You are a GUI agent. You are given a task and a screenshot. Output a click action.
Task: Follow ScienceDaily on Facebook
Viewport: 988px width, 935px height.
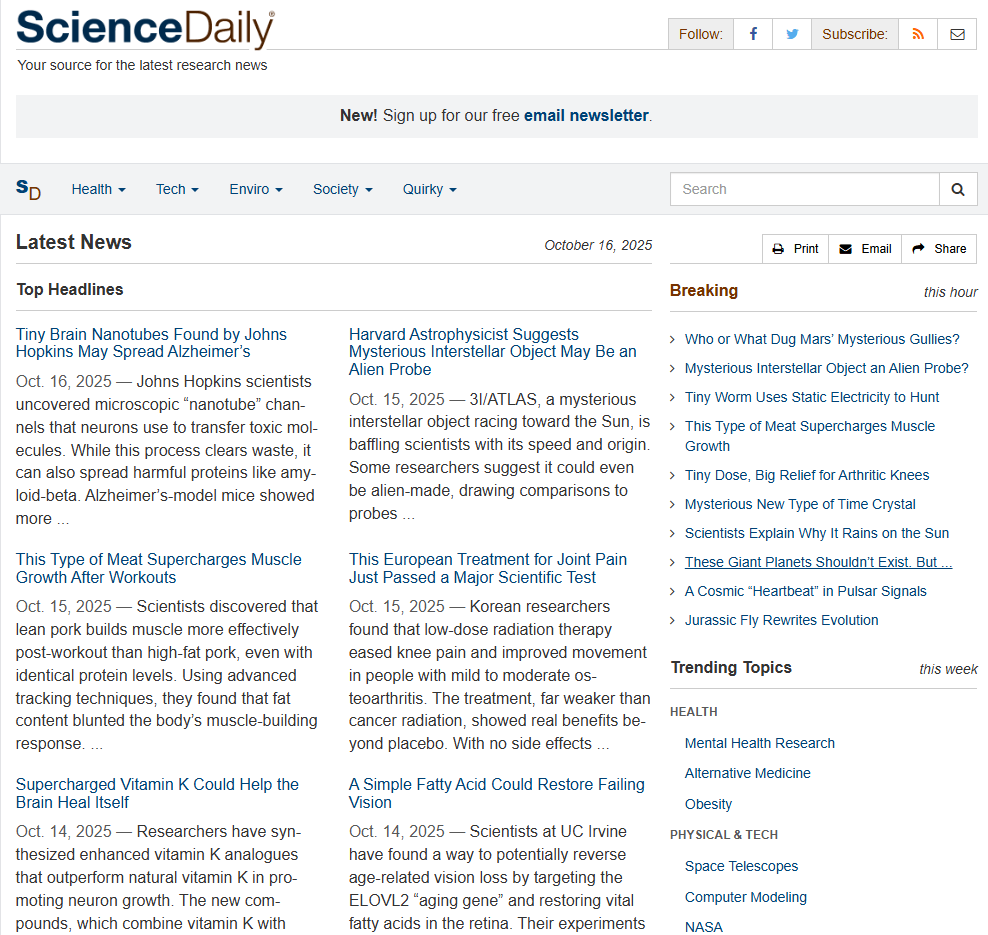[x=752, y=33]
